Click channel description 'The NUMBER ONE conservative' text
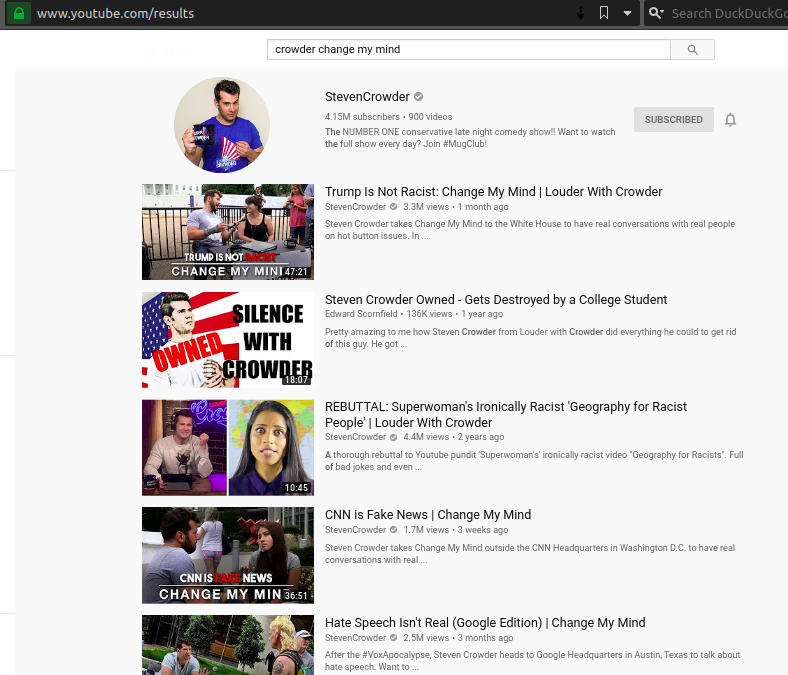This screenshot has width=788, height=675. pos(470,138)
